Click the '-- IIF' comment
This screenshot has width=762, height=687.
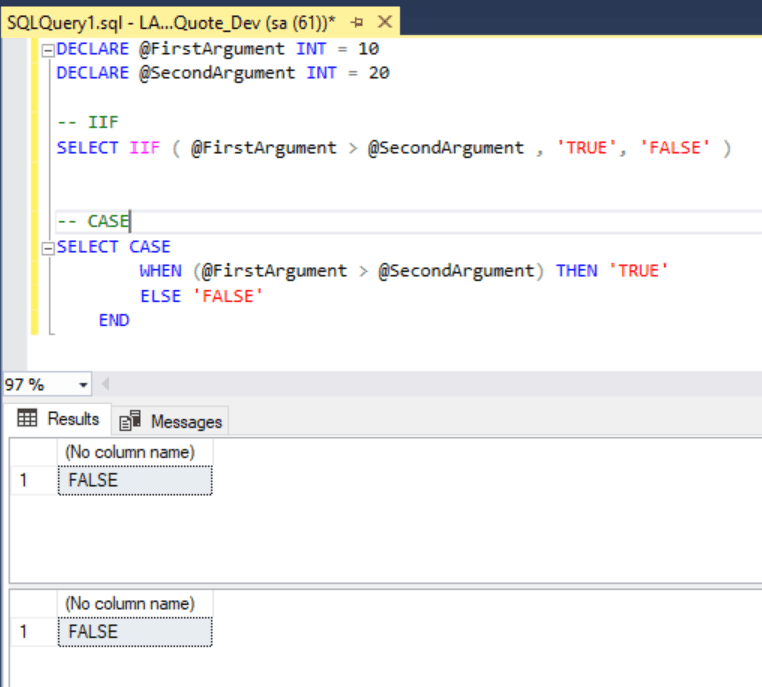click(87, 122)
